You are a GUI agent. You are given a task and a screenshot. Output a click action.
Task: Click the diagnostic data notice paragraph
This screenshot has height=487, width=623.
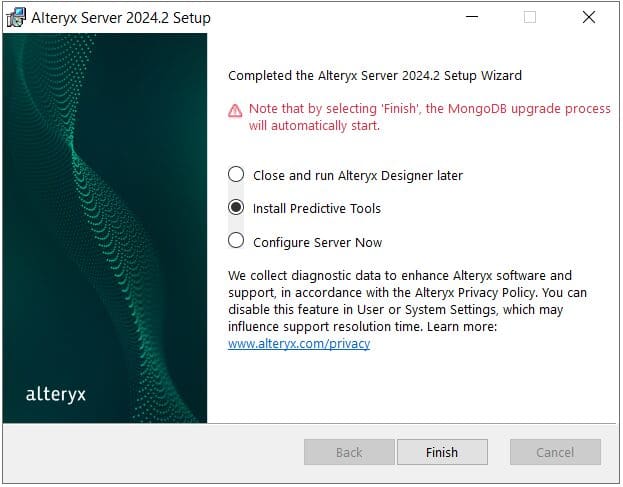pos(407,301)
